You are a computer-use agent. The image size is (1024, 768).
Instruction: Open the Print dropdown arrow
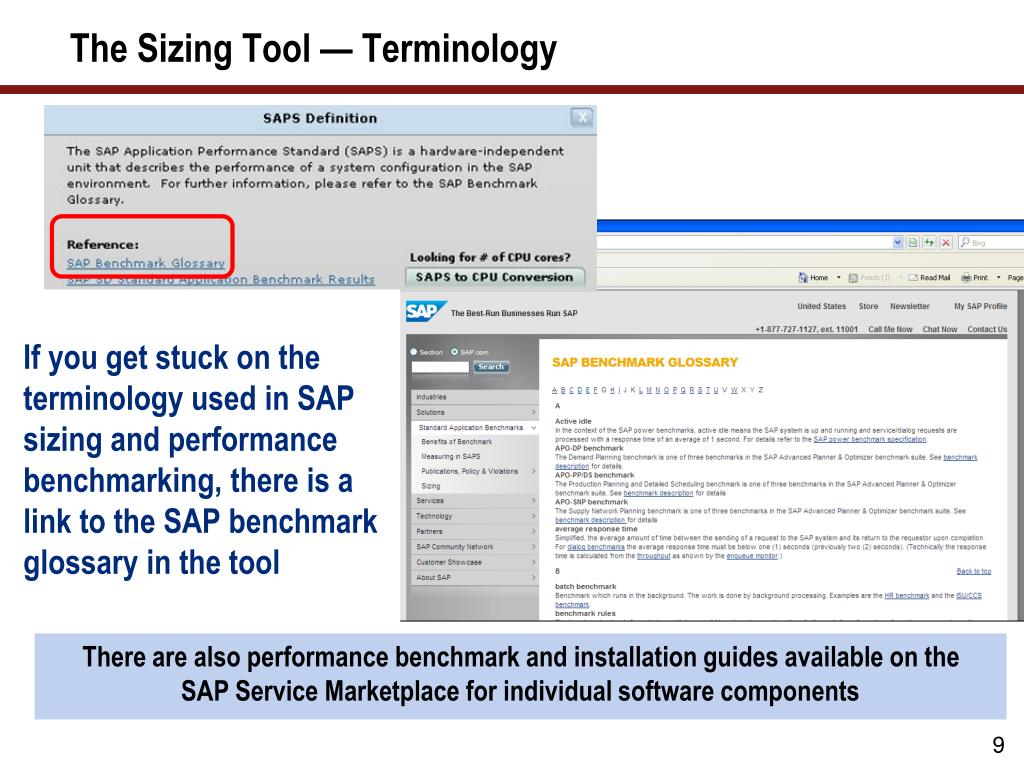pyautogui.click(x=999, y=278)
